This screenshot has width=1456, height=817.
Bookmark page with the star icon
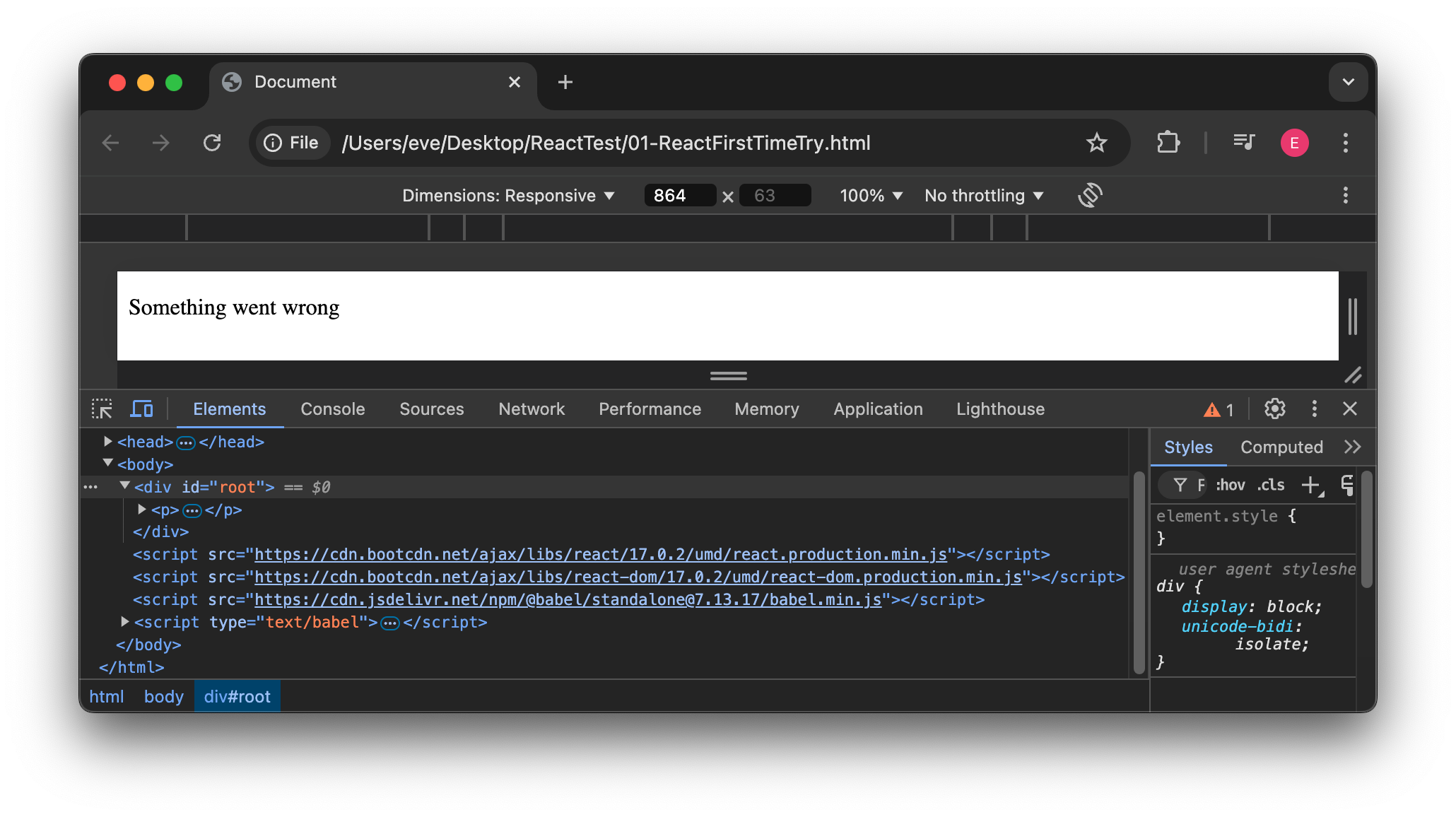coord(1096,143)
